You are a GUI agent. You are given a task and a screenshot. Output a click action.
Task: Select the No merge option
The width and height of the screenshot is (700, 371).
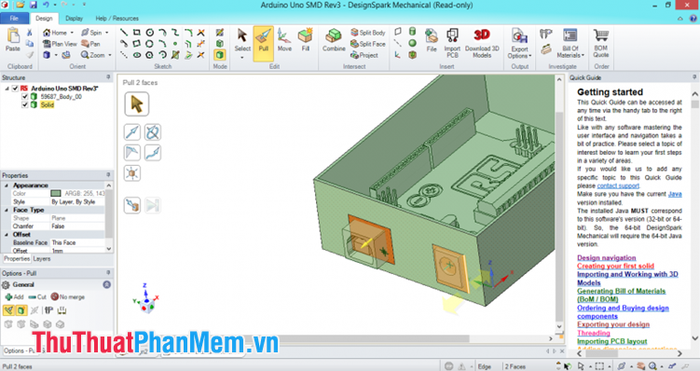tap(67, 297)
